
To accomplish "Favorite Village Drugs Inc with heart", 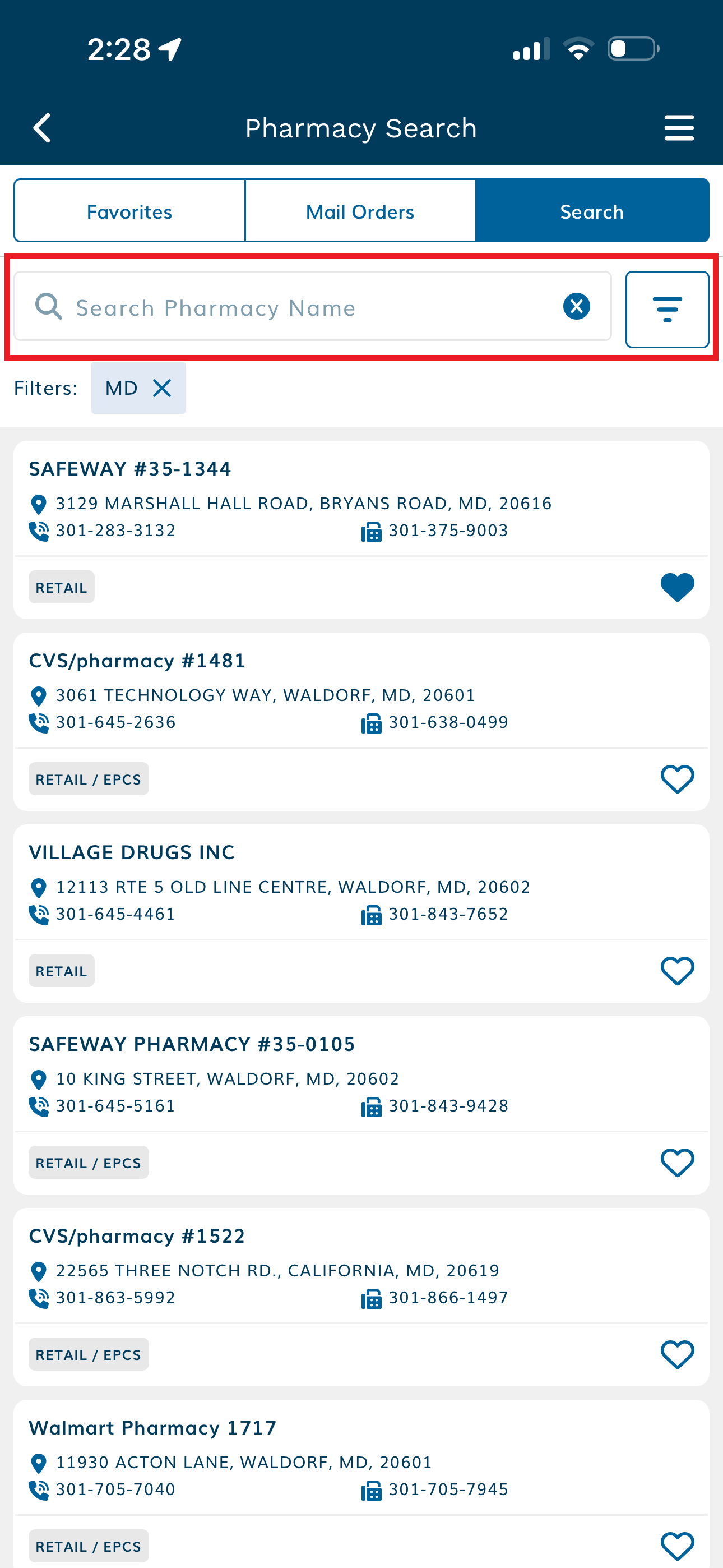I will 676,971.
